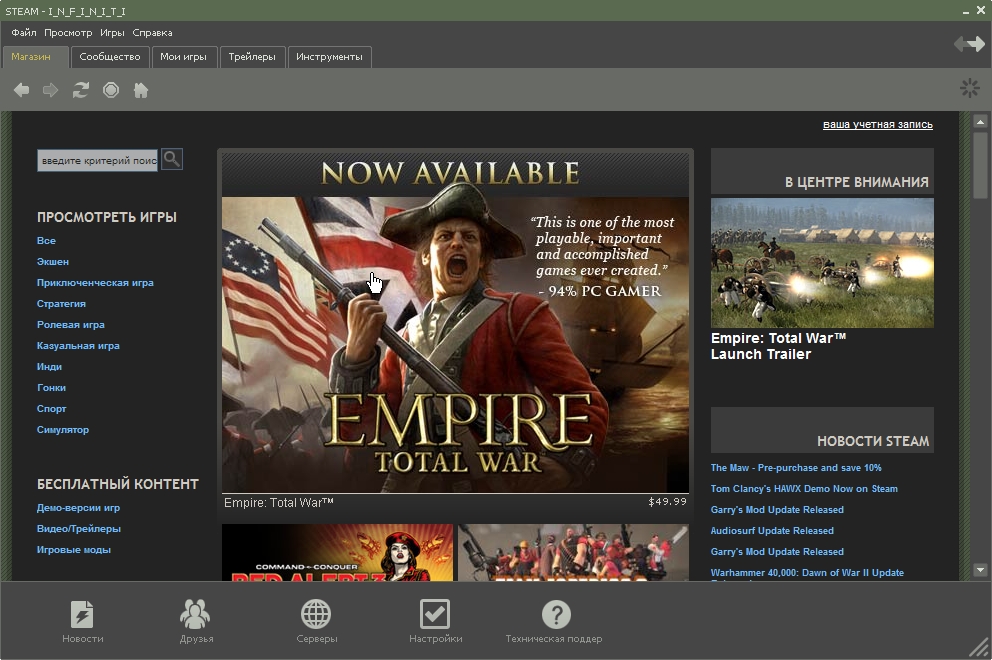Reload the store page with refresh icon

pyautogui.click(x=80, y=90)
